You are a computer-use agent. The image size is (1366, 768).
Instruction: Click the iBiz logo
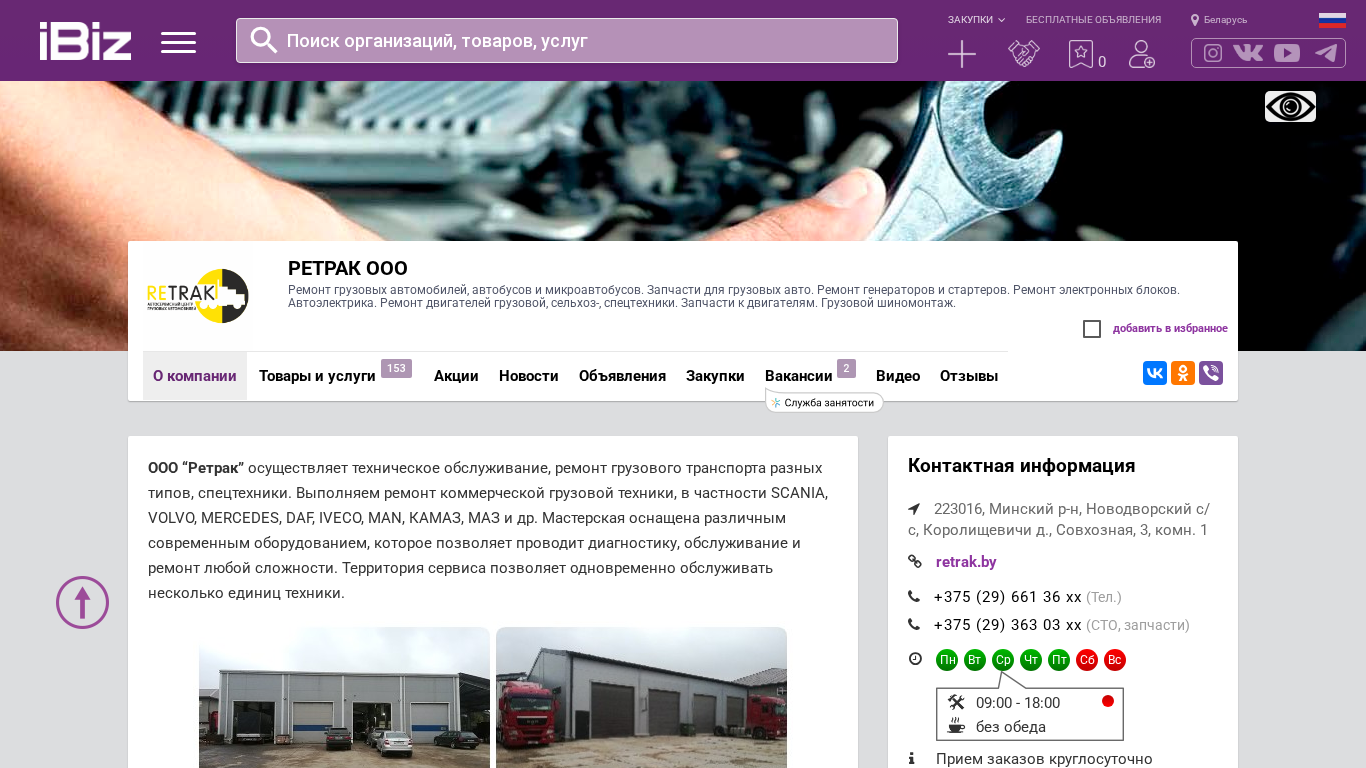pos(85,41)
